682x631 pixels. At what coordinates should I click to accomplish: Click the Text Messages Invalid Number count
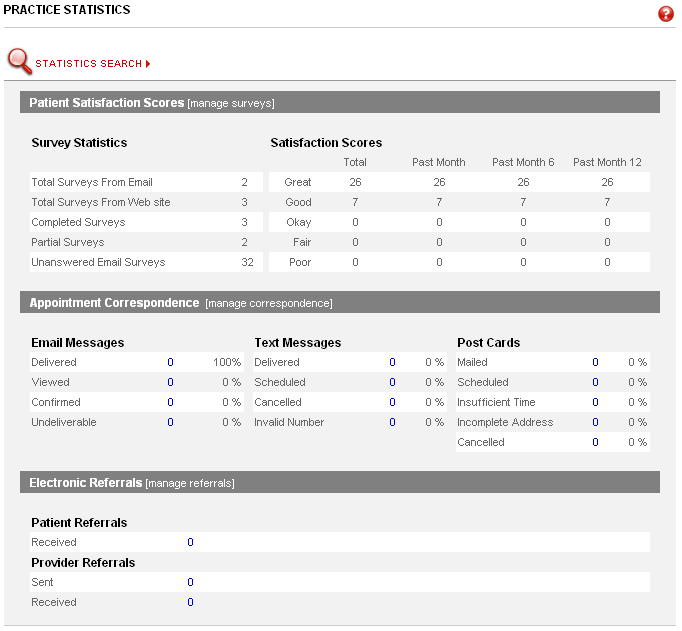(393, 422)
